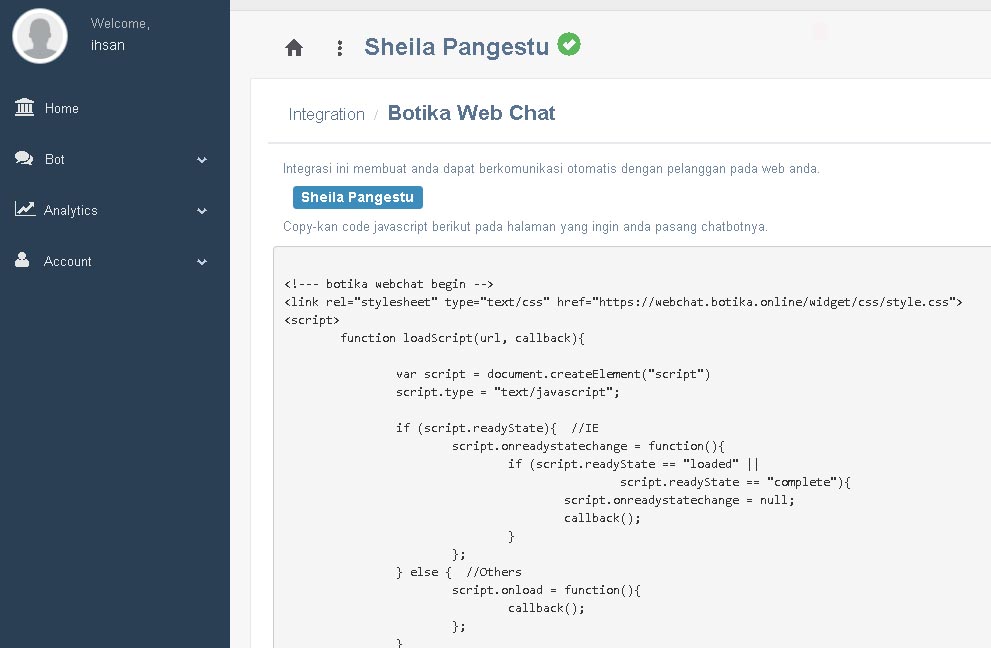Go to the house icon in header
This screenshot has height=648, width=991.
tap(294, 47)
